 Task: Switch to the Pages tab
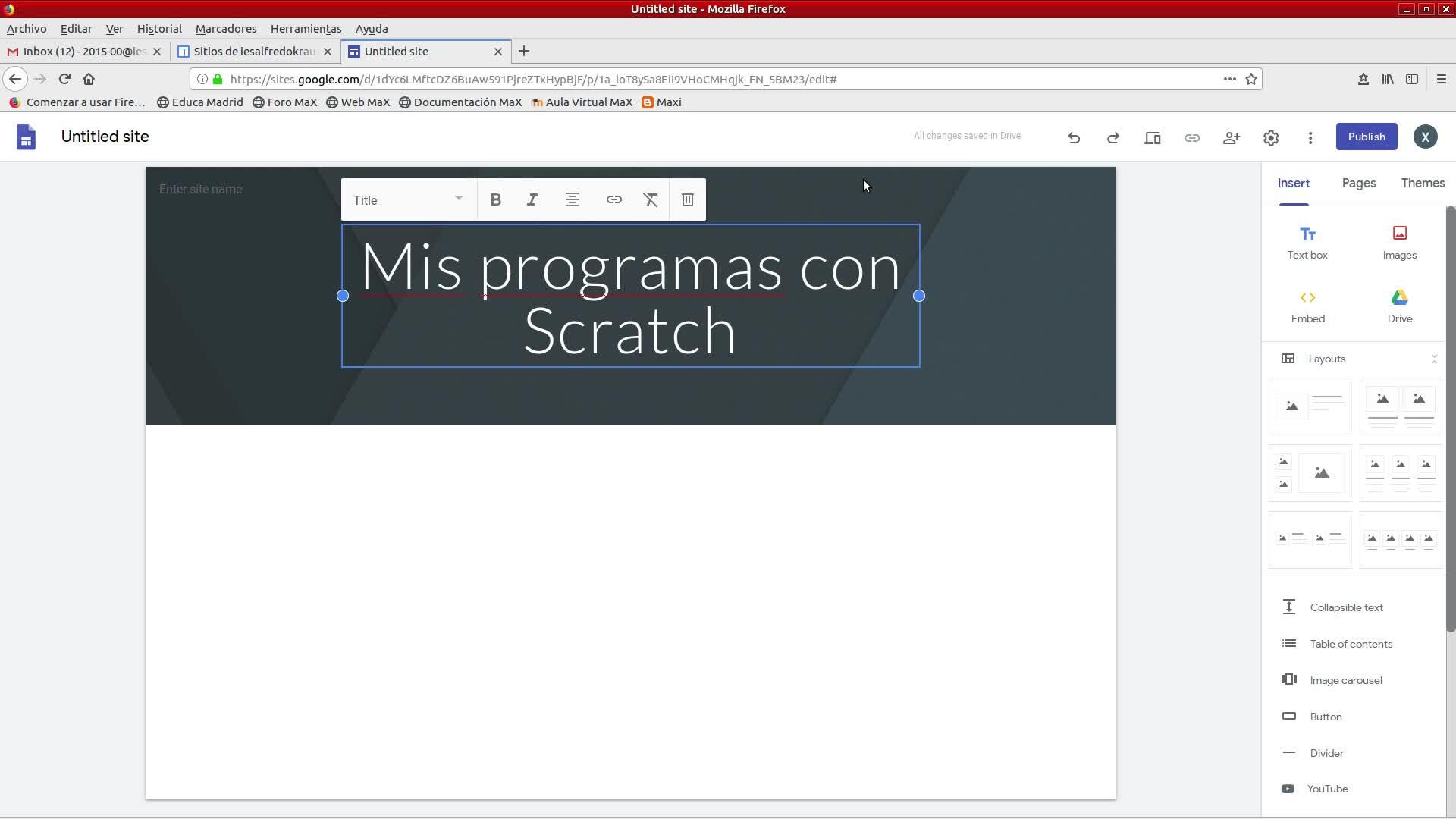1359,183
